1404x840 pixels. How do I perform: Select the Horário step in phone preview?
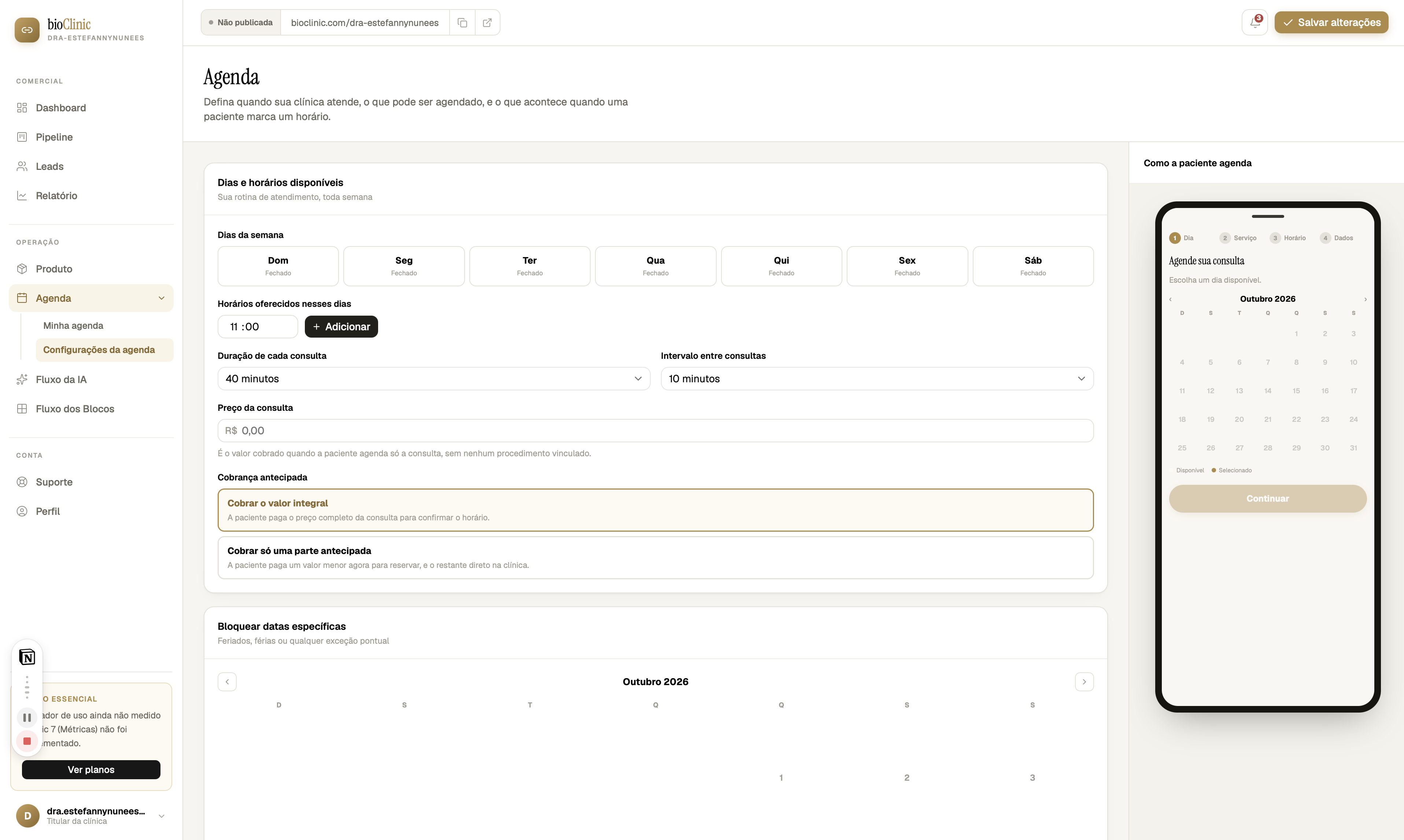pos(1288,238)
